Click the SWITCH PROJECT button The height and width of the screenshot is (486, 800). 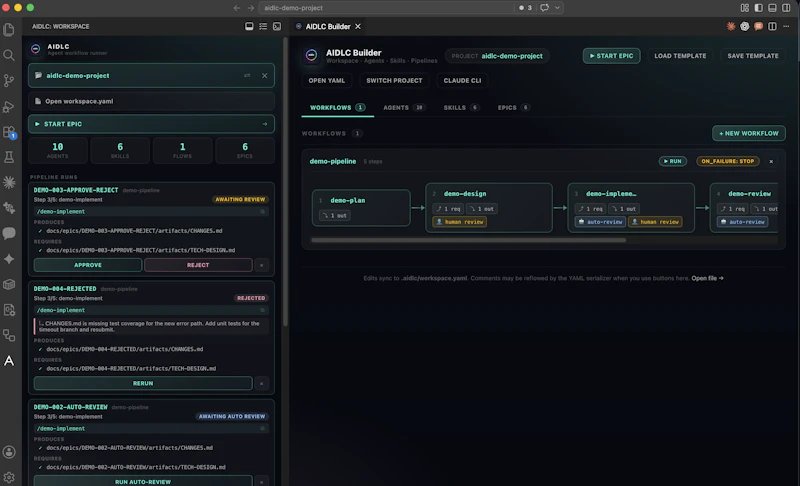[x=394, y=81]
